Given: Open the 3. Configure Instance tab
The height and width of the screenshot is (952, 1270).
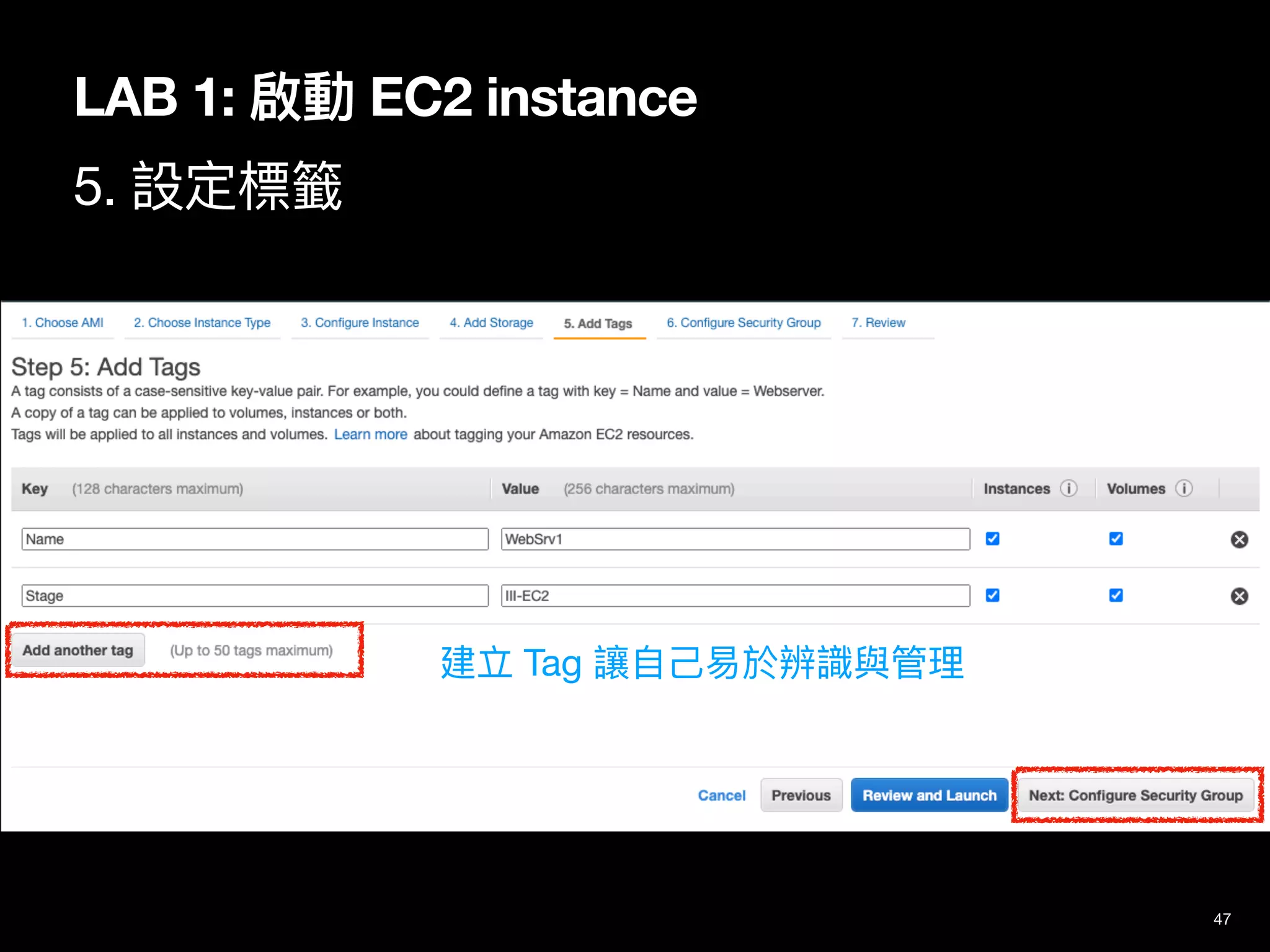Looking at the screenshot, I should tap(360, 323).
